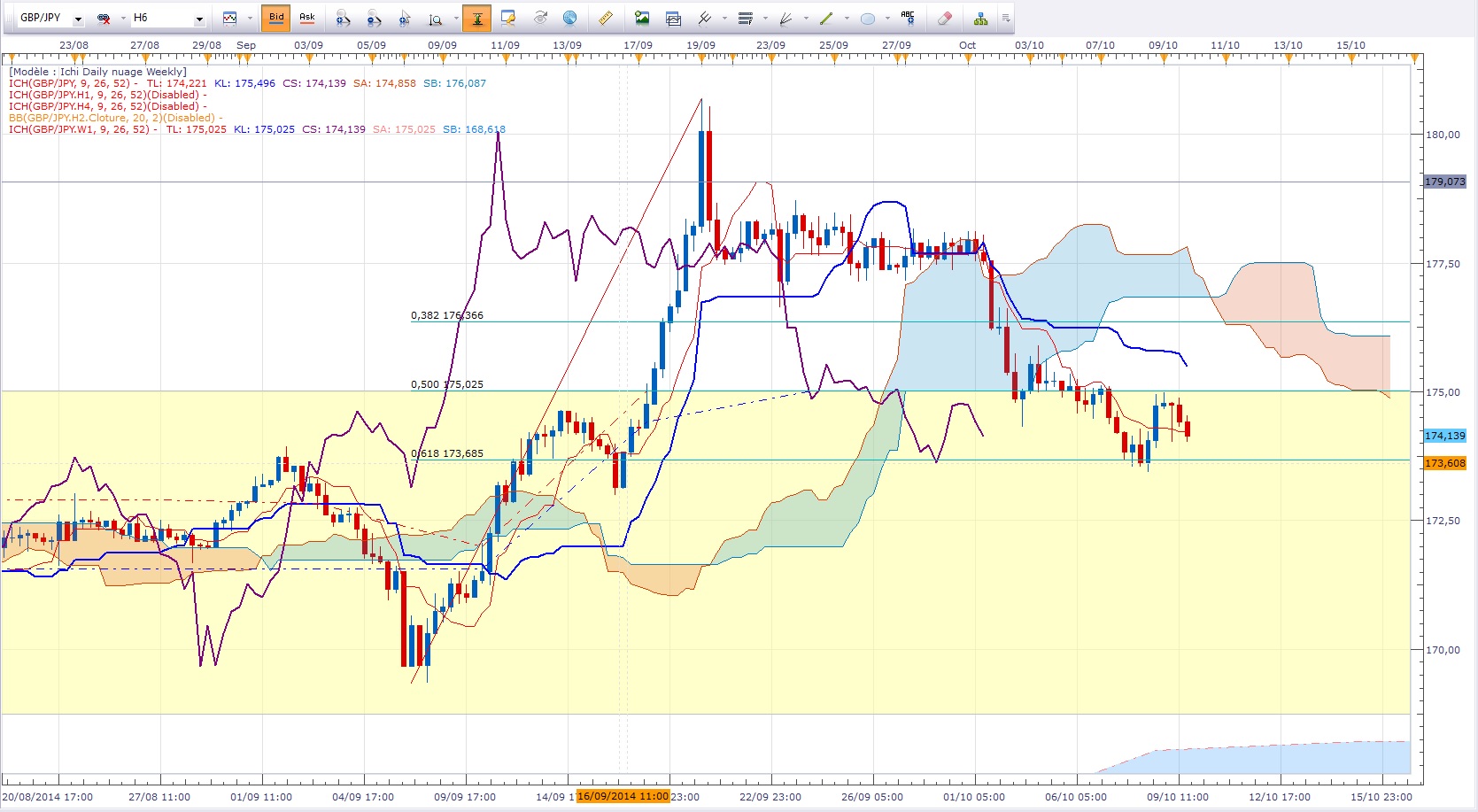Viewport: 1478px width, 812px height.
Task: Toggle the Ask price display
Action: pos(307,18)
